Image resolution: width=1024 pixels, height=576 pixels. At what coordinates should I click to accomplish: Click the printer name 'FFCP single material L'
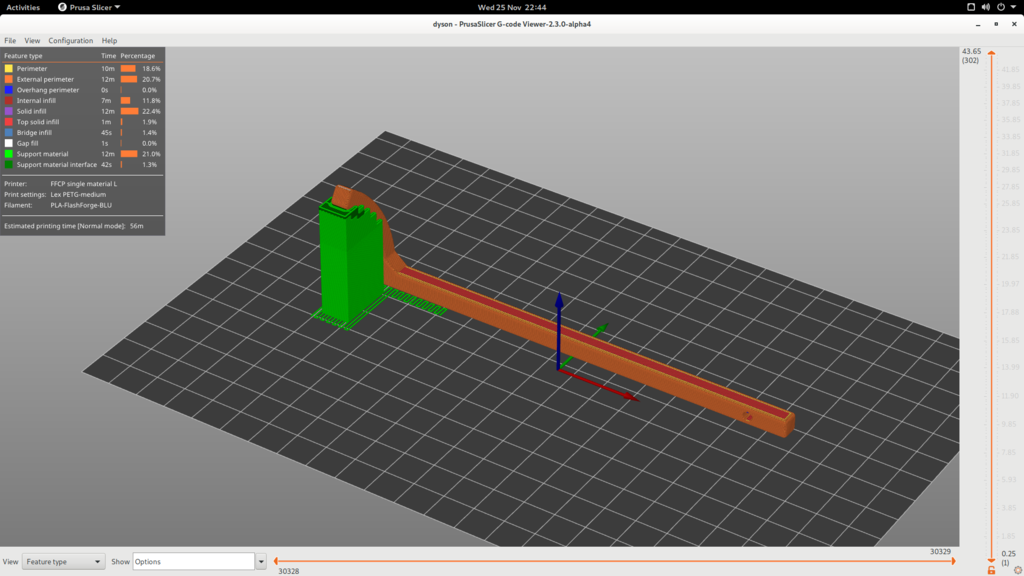[84, 184]
